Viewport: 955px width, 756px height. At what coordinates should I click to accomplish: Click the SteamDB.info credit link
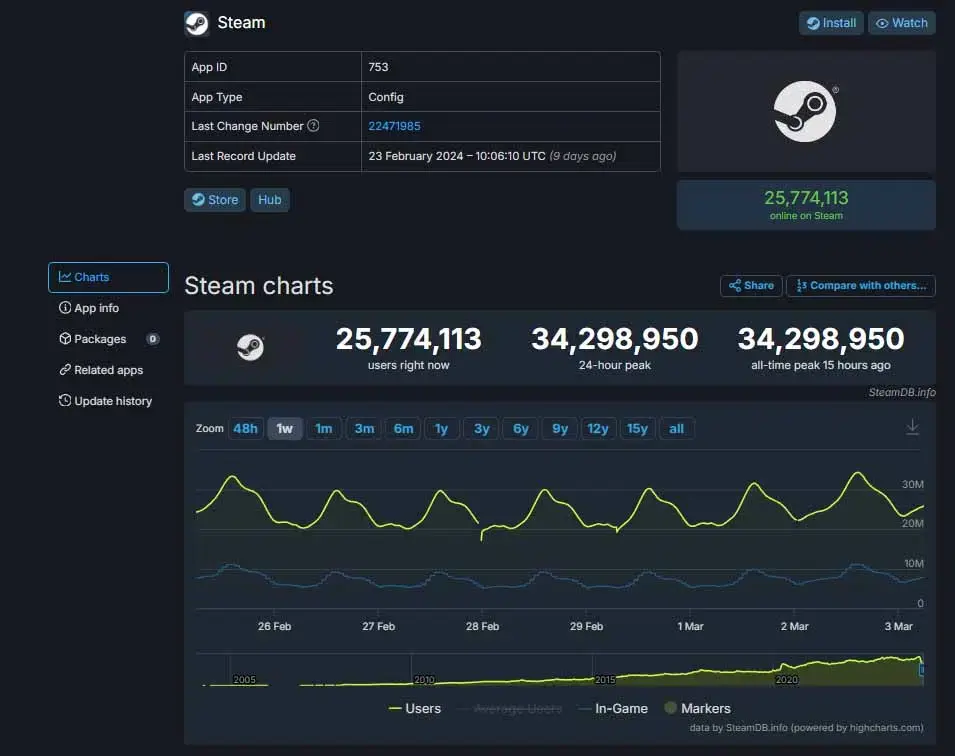coord(902,392)
